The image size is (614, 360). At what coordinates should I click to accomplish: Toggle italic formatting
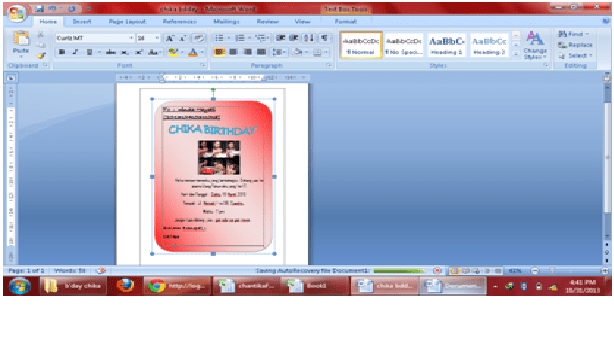(75, 52)
